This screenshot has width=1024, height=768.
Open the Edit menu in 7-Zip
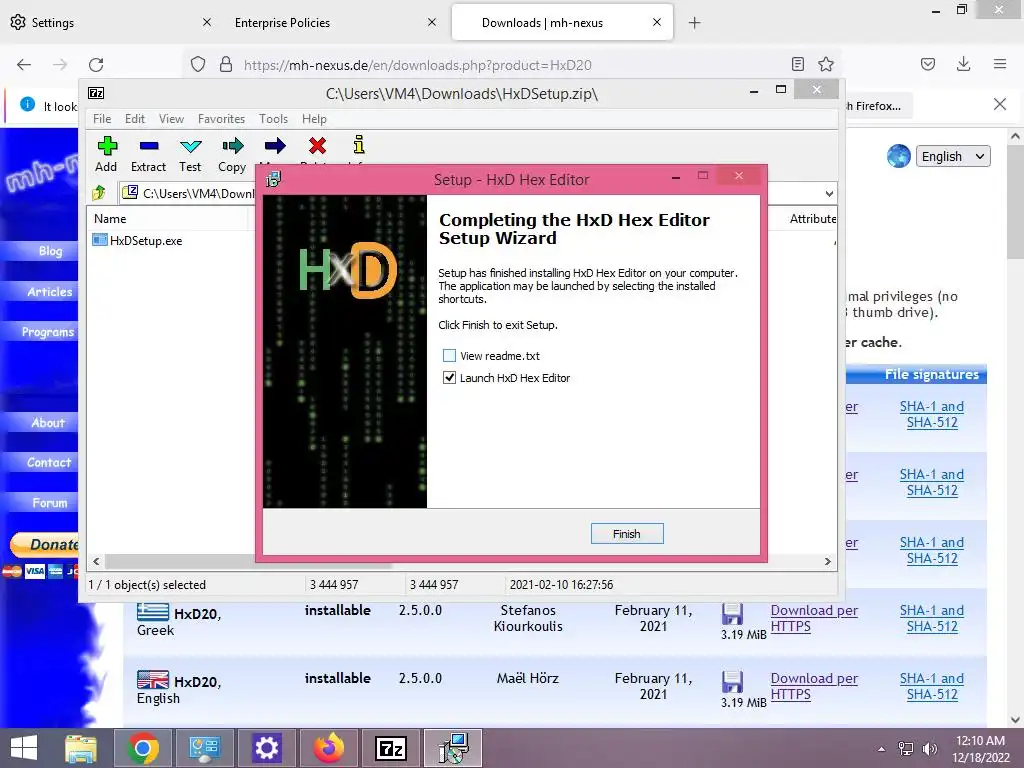coord(135,119)
